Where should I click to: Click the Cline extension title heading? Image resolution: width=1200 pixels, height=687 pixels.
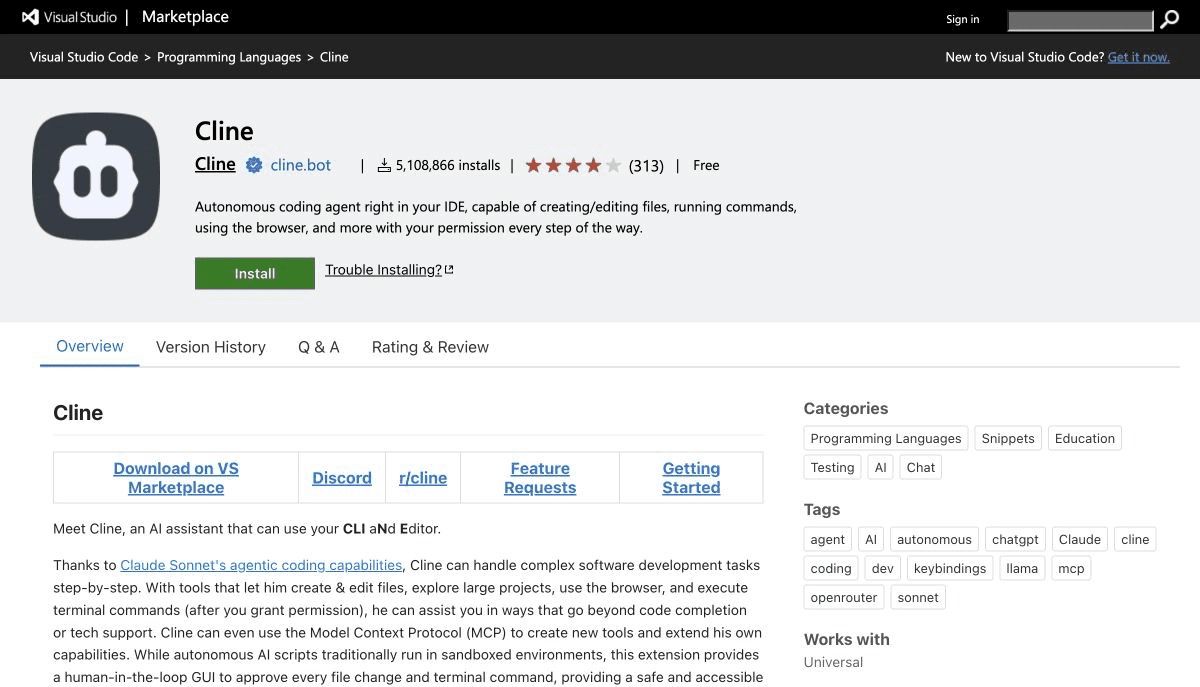(224, 131)
